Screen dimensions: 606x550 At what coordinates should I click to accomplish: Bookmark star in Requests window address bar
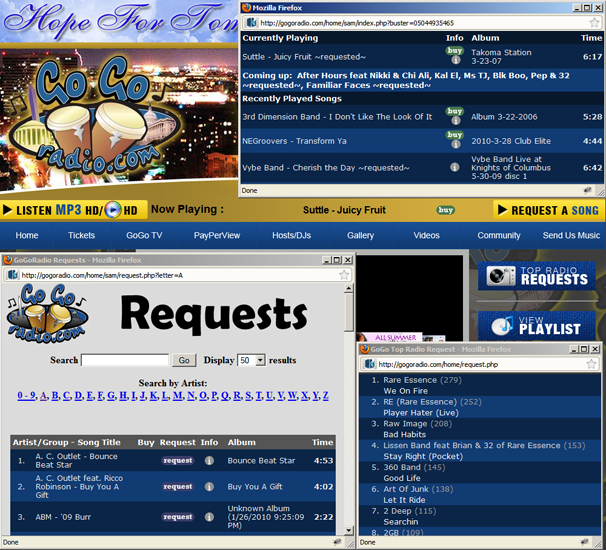click(343, 275)
